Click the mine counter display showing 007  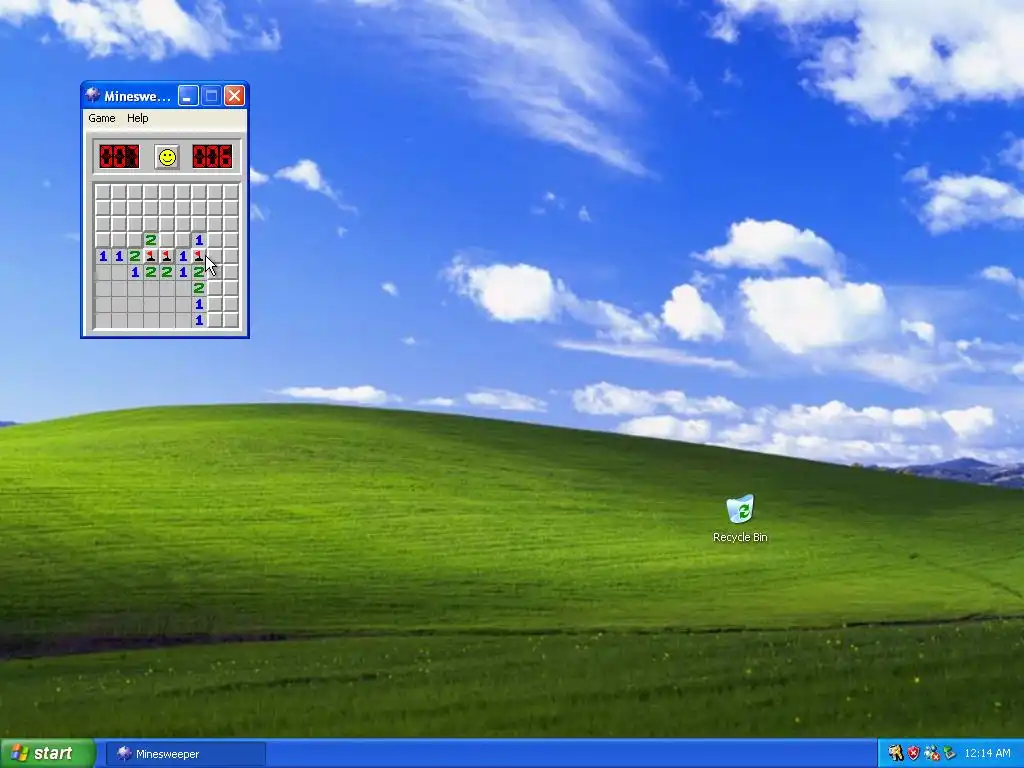click(x=119, y=157)
